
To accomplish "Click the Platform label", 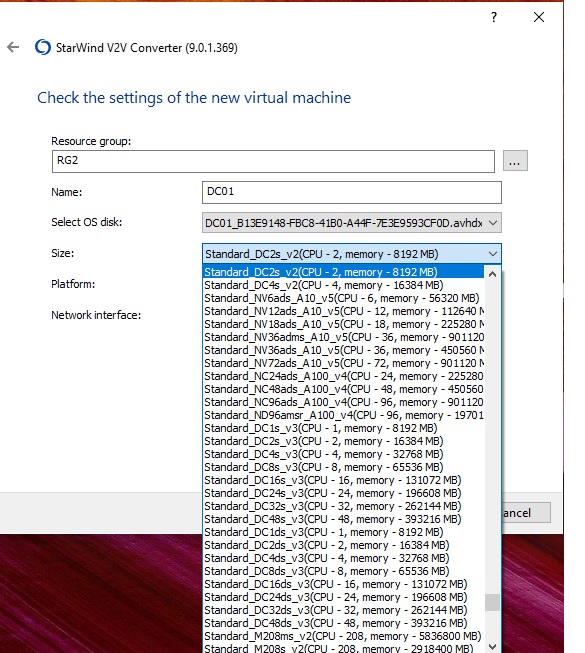I will [x=73, y=284].
